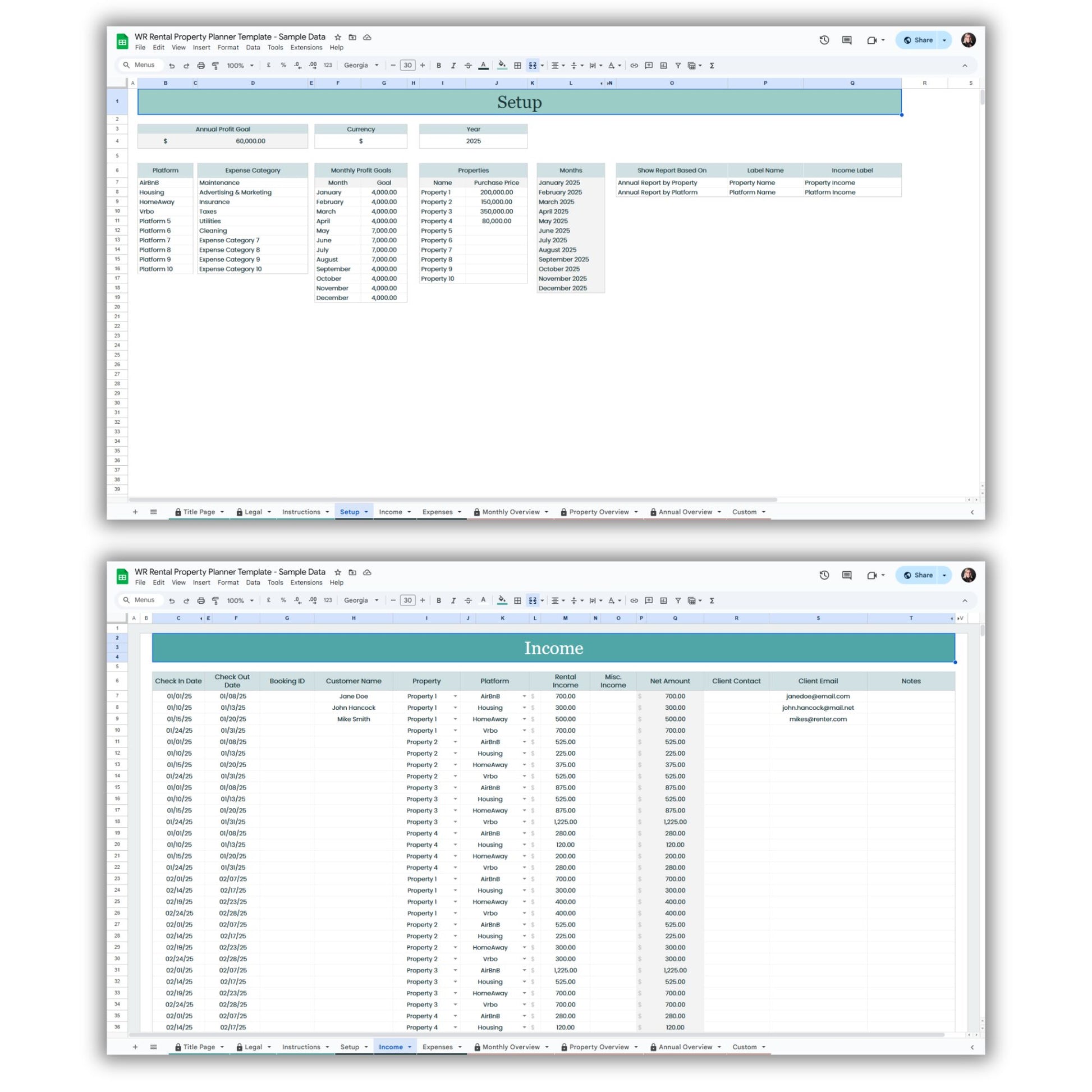Switch to Expenses tab in Setup window
The height and width of the screenshot is (1092, 1092).
coord(438,512)
